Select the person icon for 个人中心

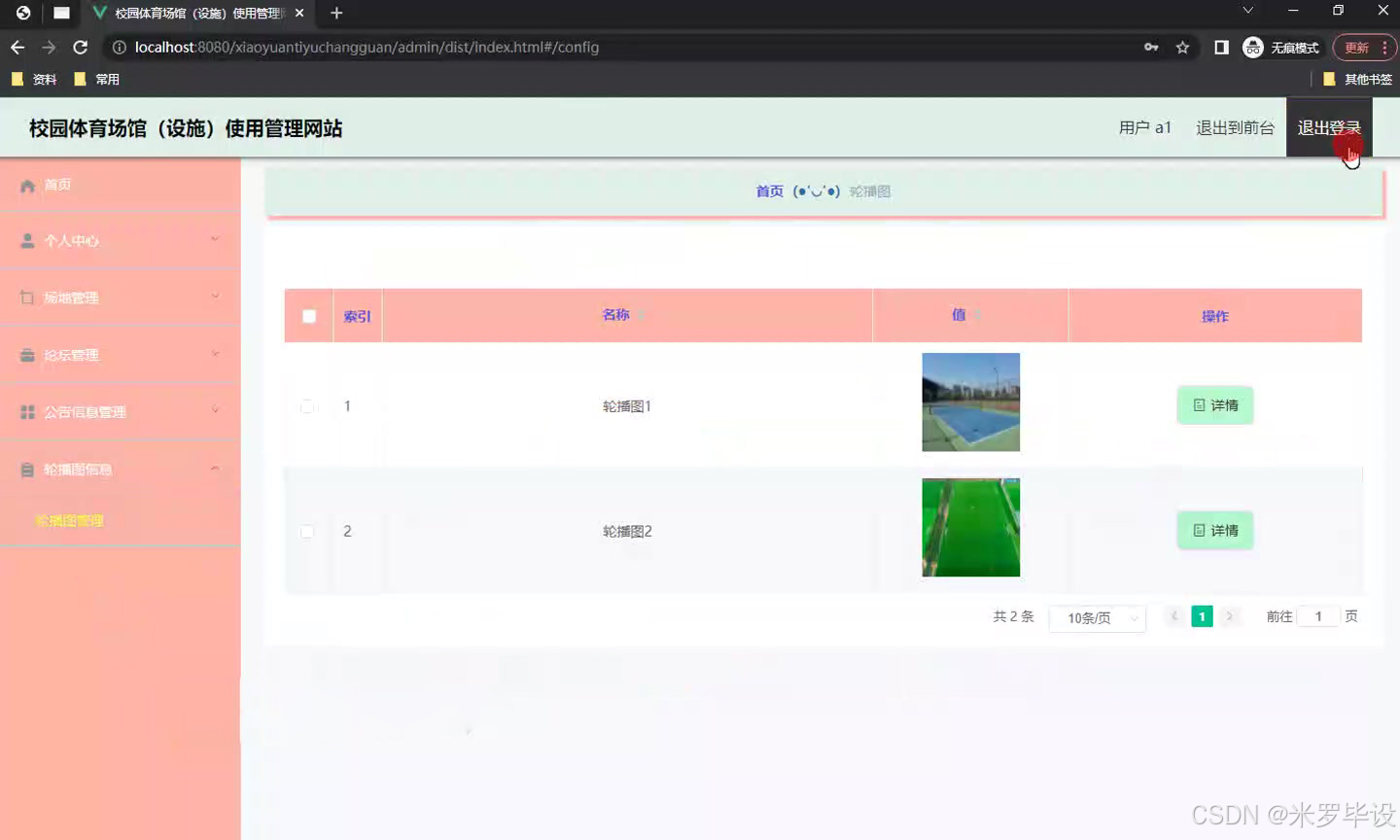pyautogui.click(x=27, y=240)
